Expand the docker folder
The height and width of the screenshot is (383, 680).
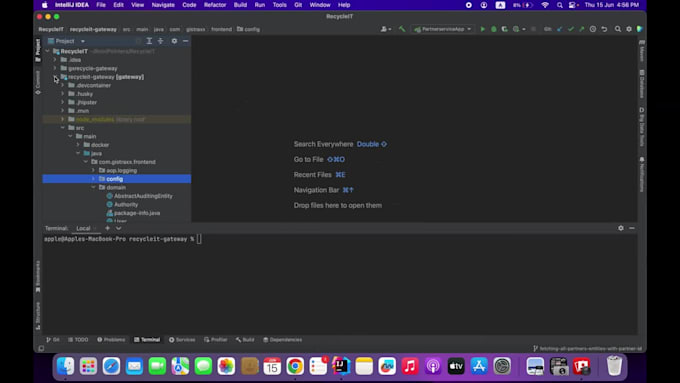pyautogui.click(x=78, y=145)
